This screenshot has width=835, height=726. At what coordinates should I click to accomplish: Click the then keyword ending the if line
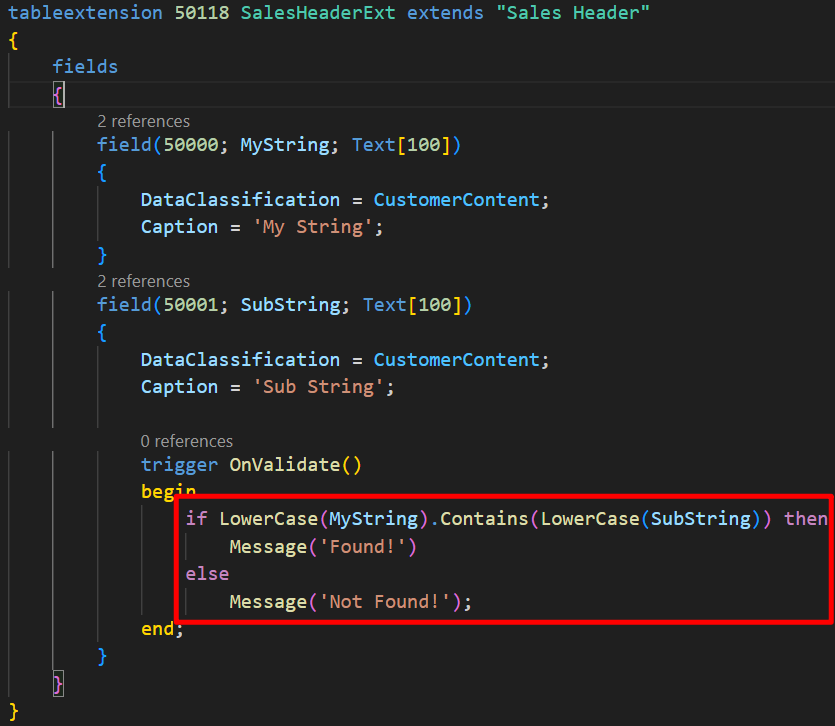tap(805, 518)
